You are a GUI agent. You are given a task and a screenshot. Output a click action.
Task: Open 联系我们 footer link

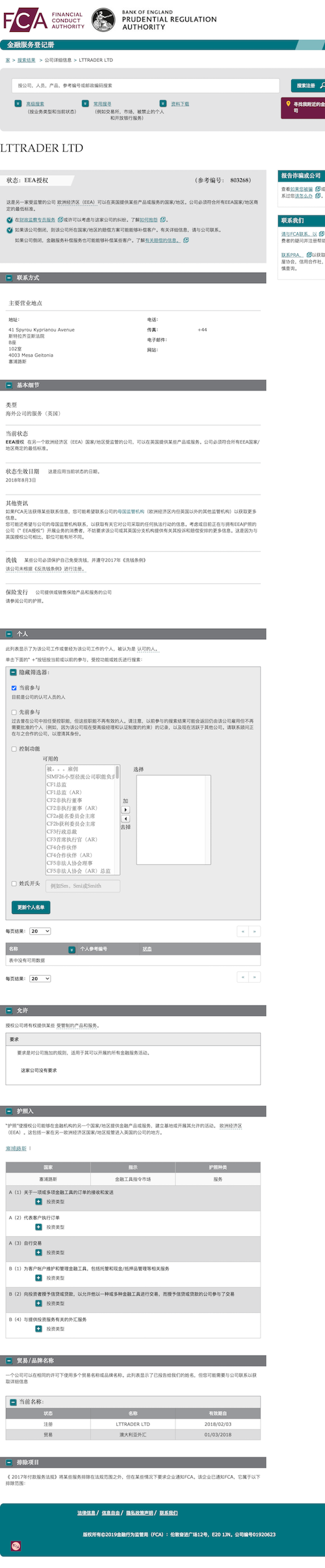pos(168,1513)
